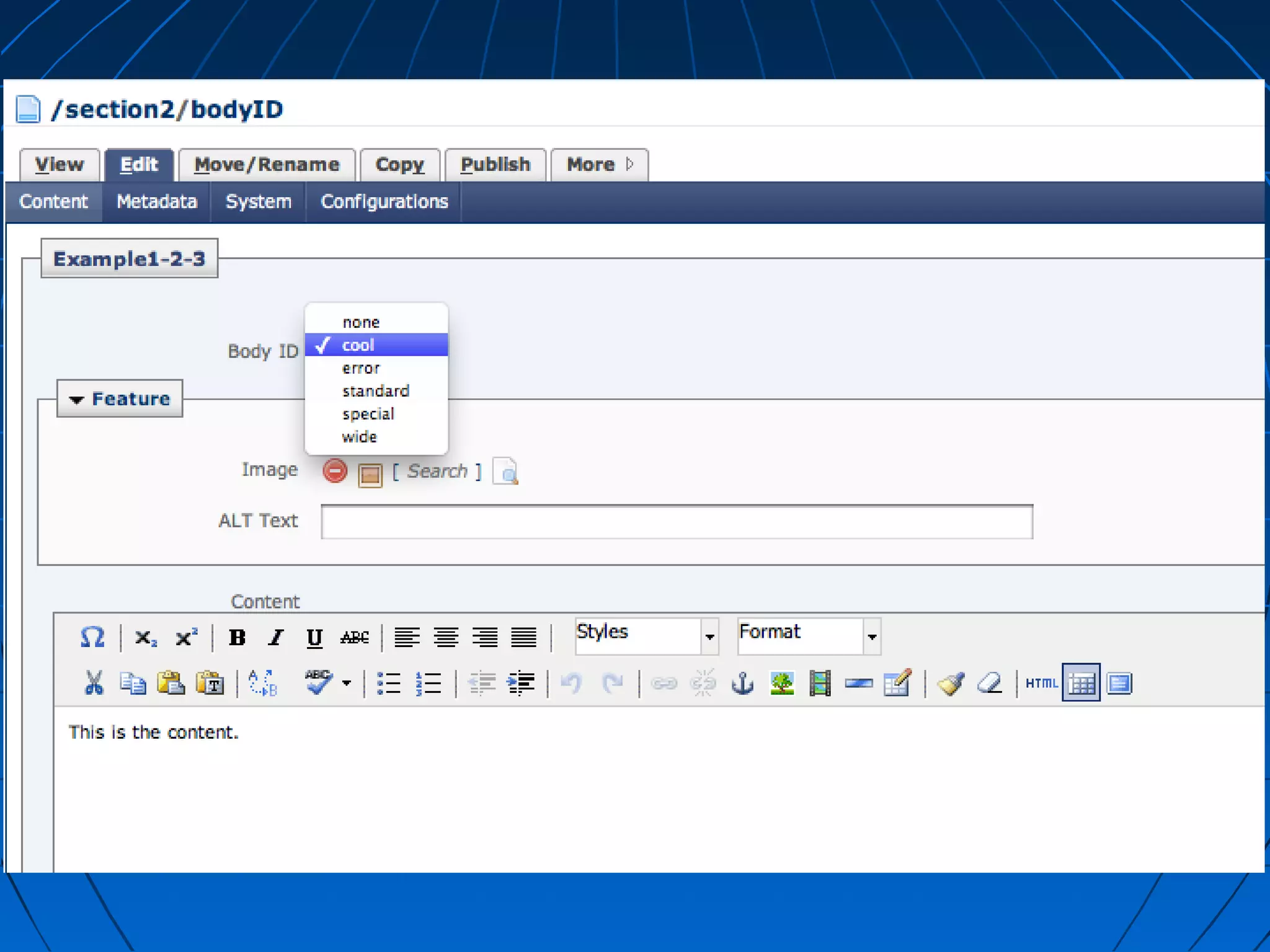Screen dimensions: 1270x952
Task: Clean up messy code broom icon
Action: [x=951, y=683]
